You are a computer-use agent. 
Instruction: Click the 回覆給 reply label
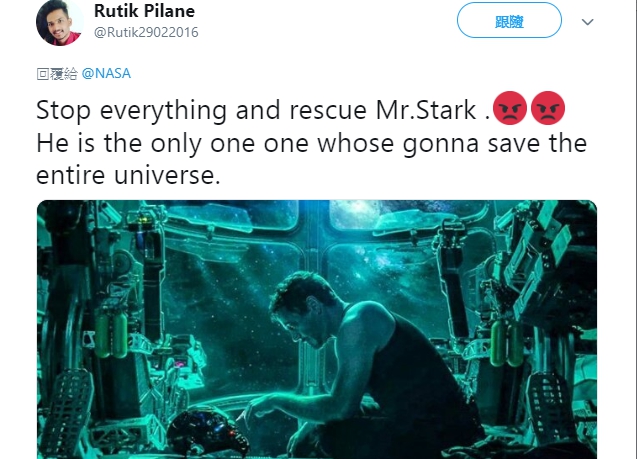click(x=57, y=74)
